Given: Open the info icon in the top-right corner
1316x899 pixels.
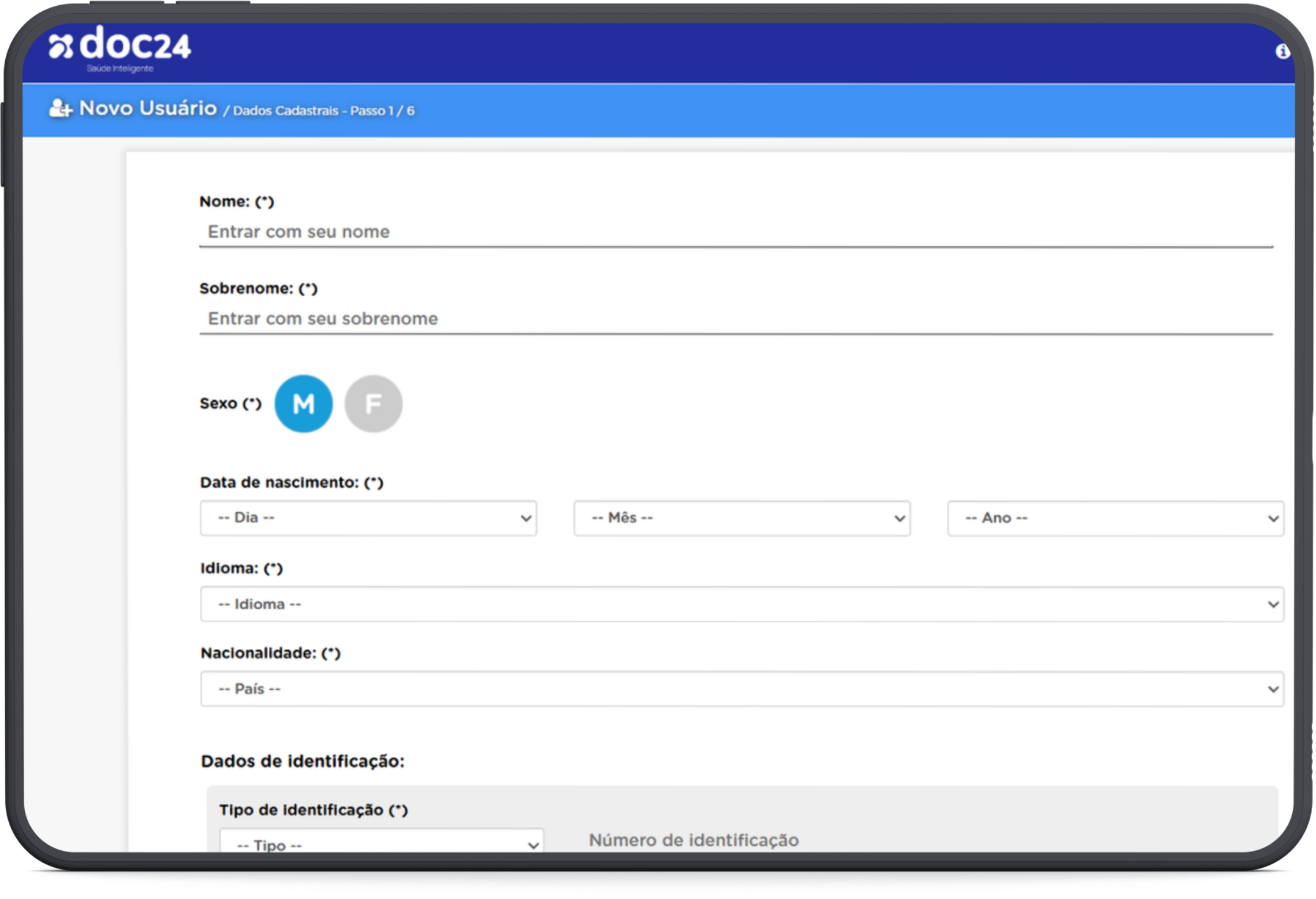Looking at the screenshot, I should coord(1283,51).
